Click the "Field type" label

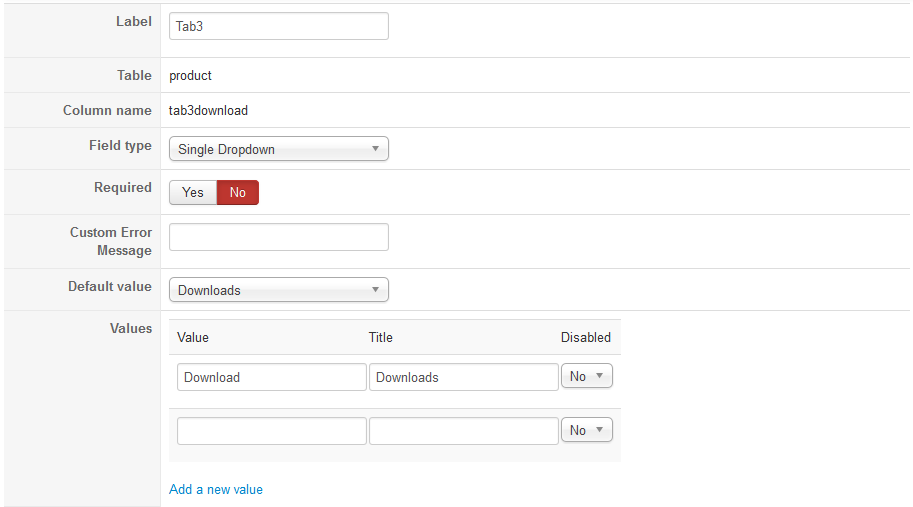120,145
